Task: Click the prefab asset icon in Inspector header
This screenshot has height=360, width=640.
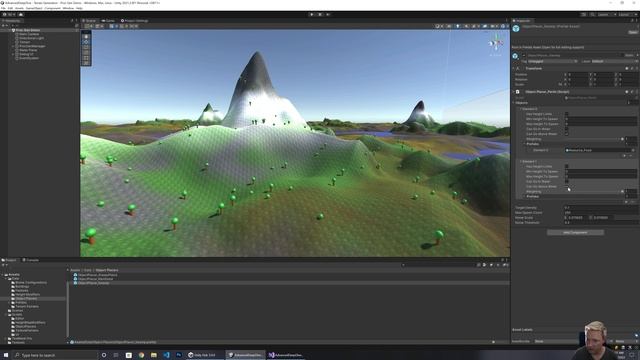Action: click(516, 28)
